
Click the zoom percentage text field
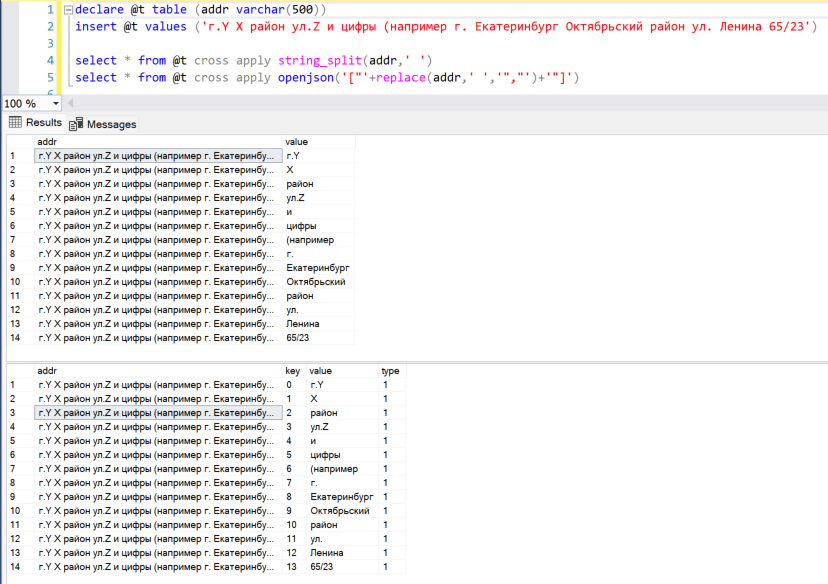coord(22,103)
